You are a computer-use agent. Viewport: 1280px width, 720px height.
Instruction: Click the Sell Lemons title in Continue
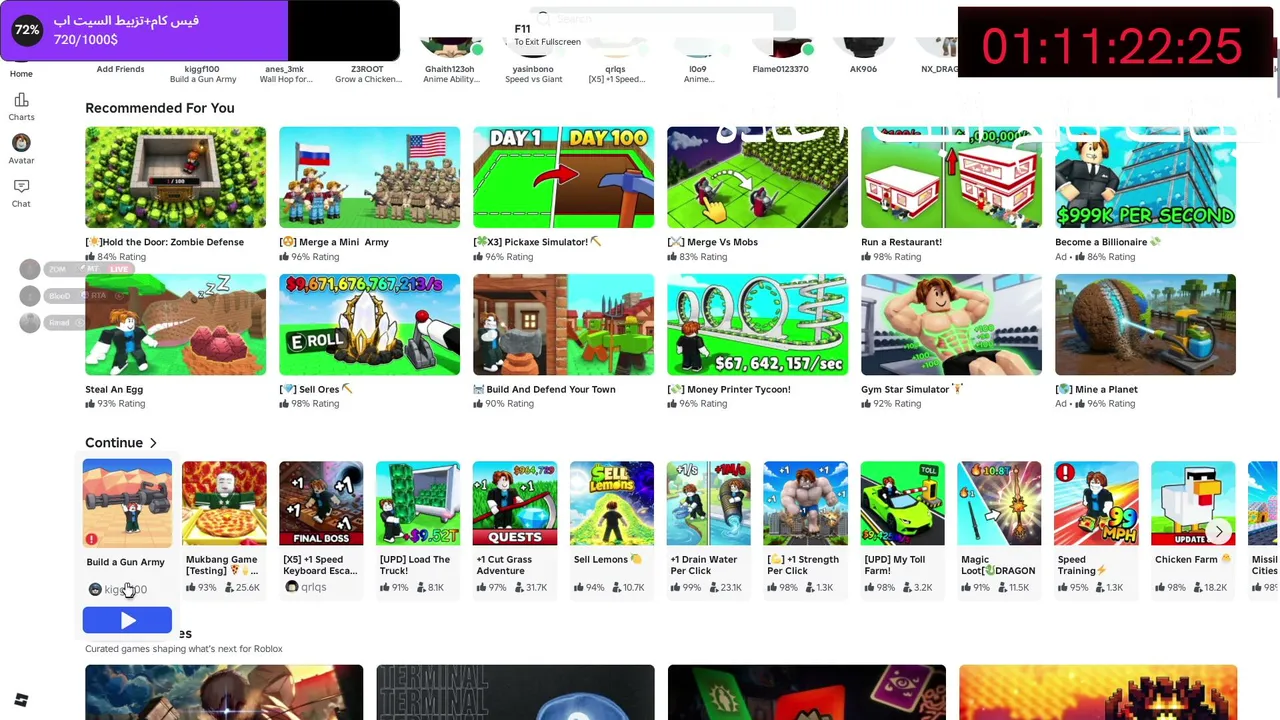click(608, 560)
